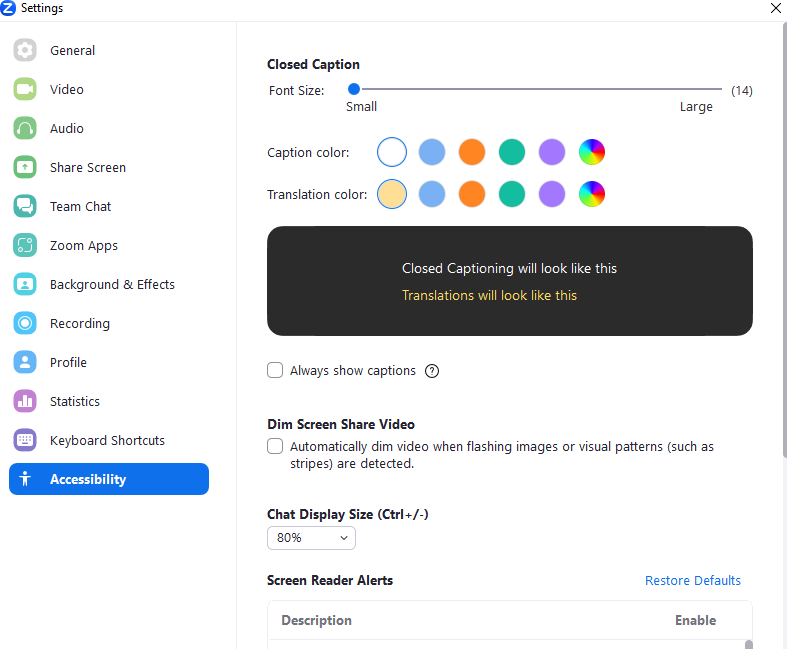The image size is (787, 649).
Task: Open Team Chat bubble icon
Action: click(x=25, y=206)
